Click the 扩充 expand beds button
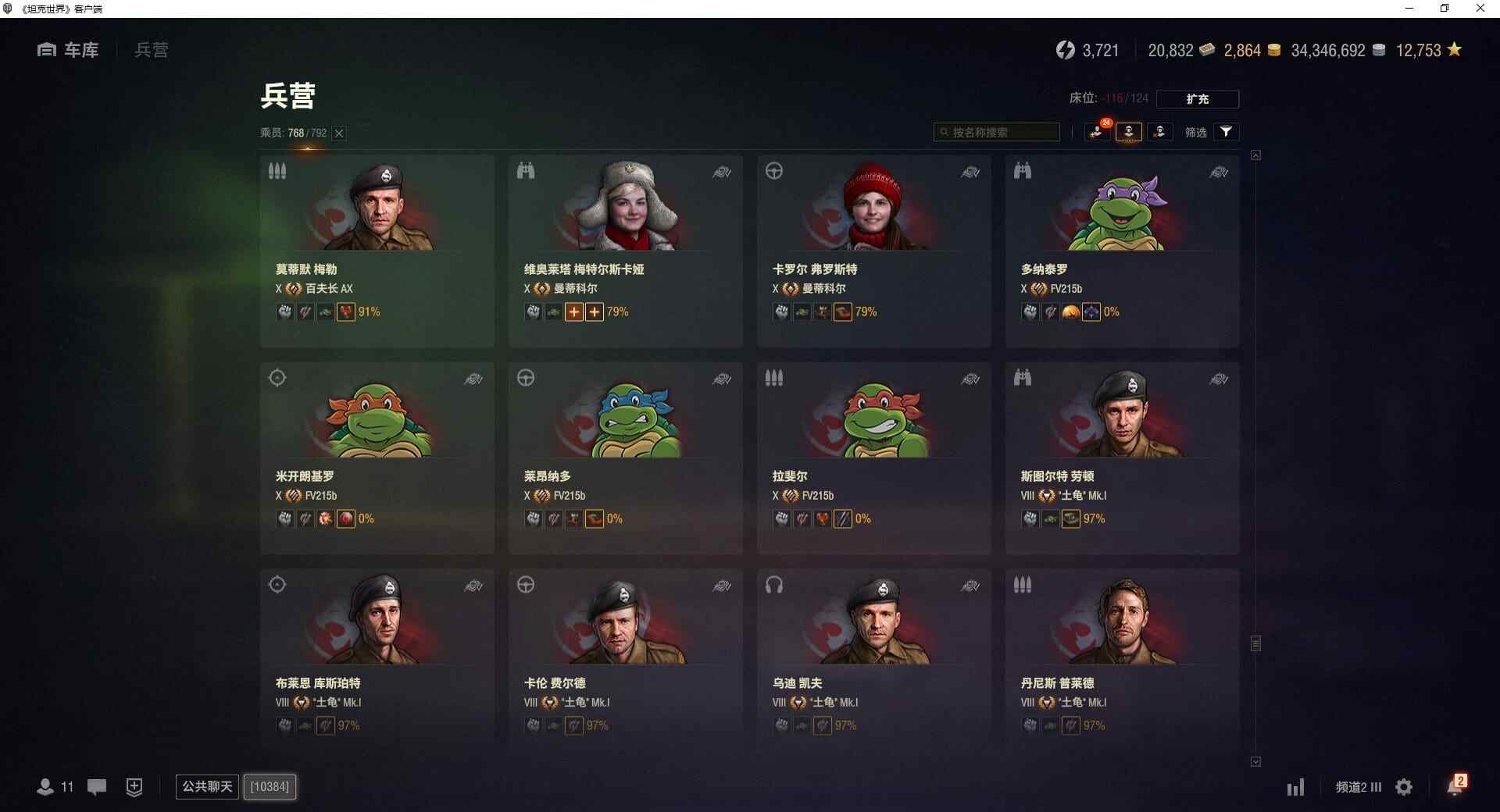The image size is (1500, 812). 1198,98
